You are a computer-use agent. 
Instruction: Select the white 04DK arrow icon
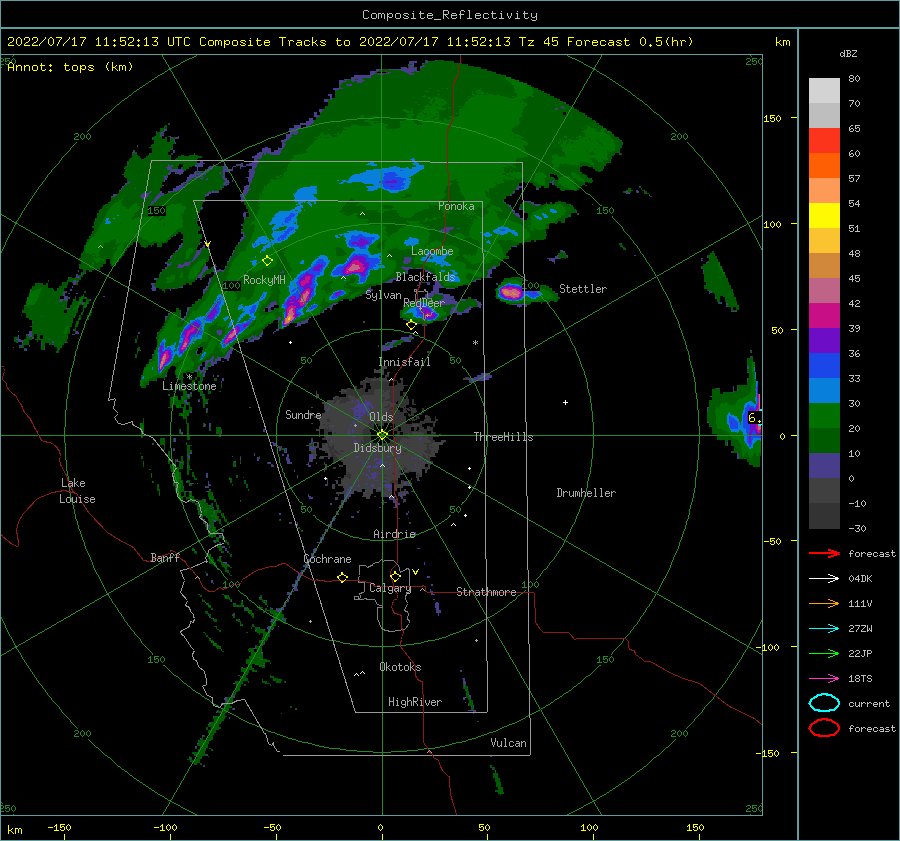pos(824,578)
